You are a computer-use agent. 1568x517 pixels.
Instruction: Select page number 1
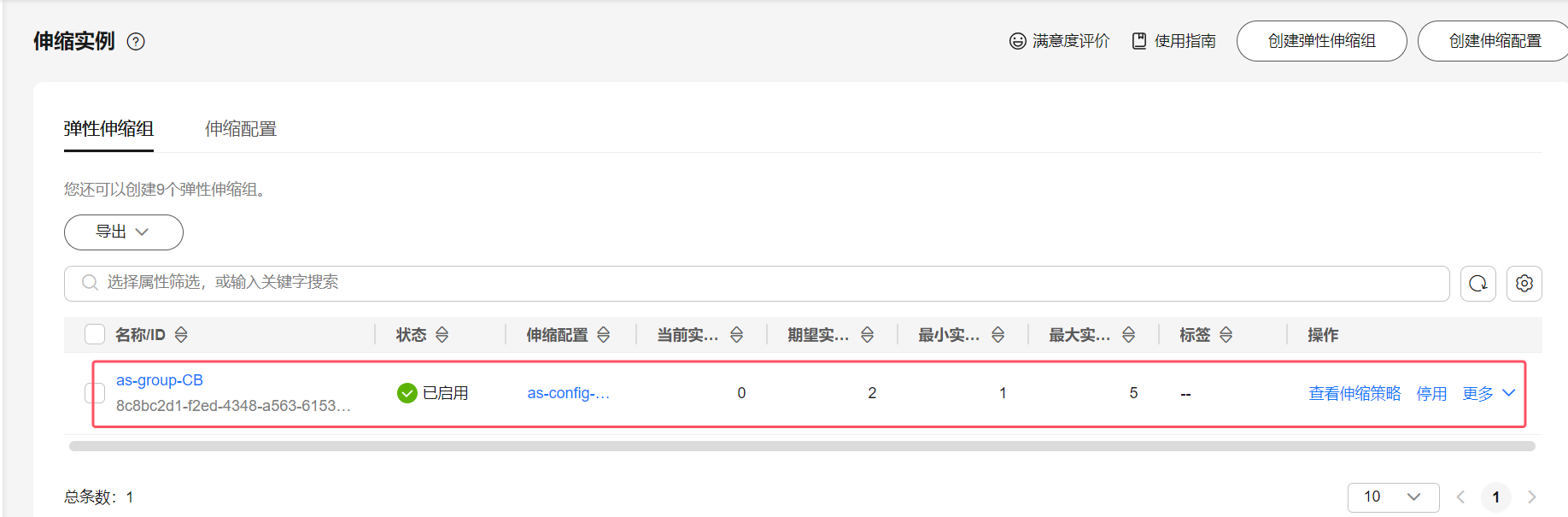tap(1495, 496)
